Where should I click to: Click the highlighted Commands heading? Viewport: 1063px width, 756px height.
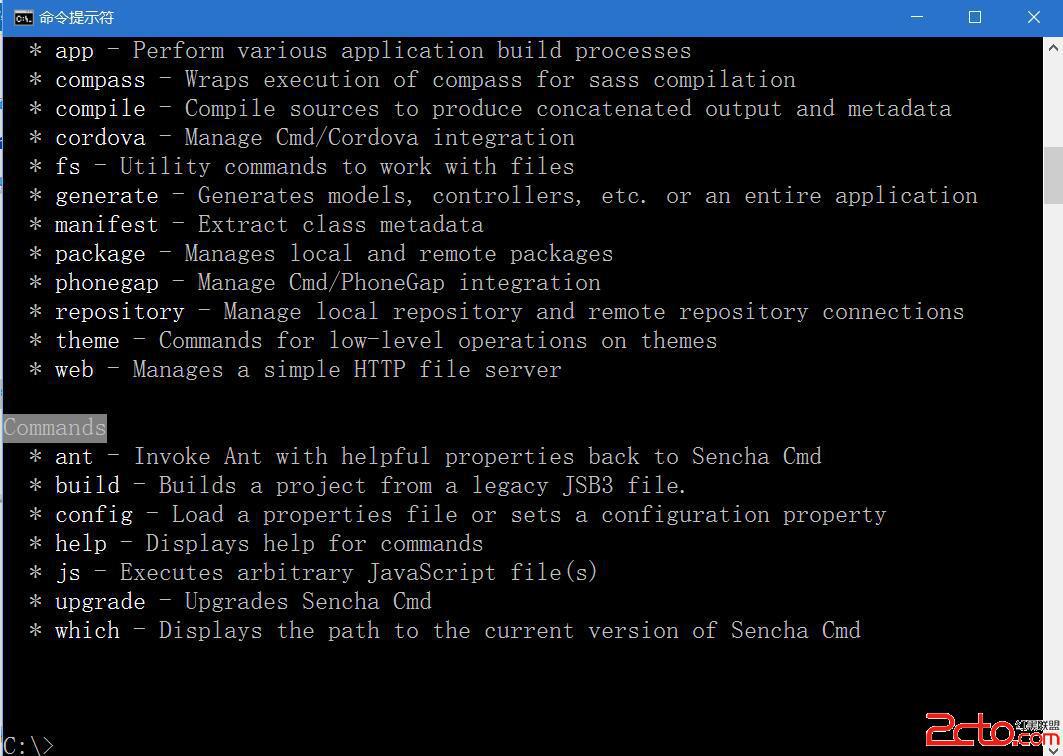[54, 428]
